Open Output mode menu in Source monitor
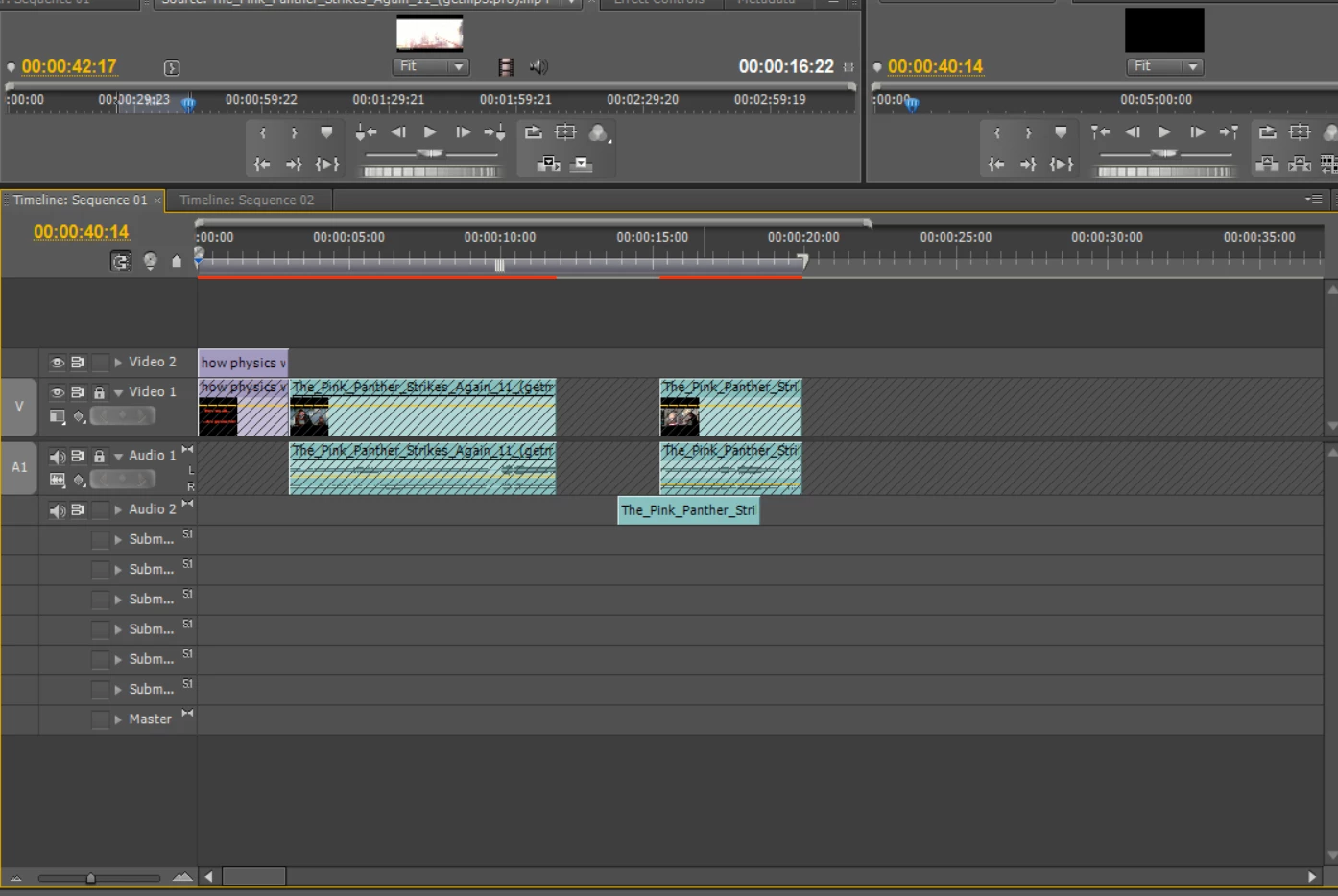Viewport: 1338px width, 896px height. pos(599,133)
